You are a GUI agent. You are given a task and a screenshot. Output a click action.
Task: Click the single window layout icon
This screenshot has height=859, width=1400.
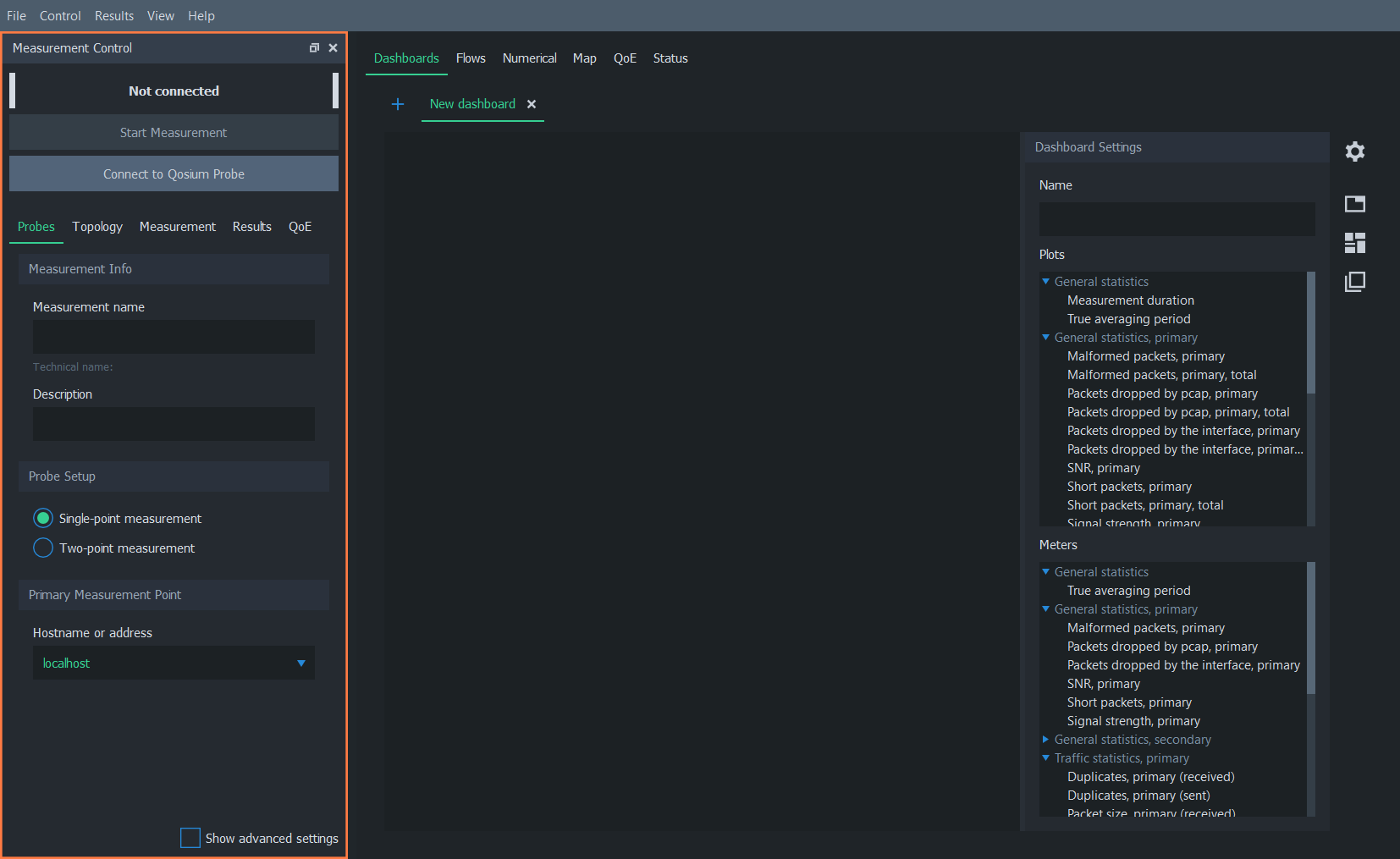pyautogui.click(x=1354, y=204)
